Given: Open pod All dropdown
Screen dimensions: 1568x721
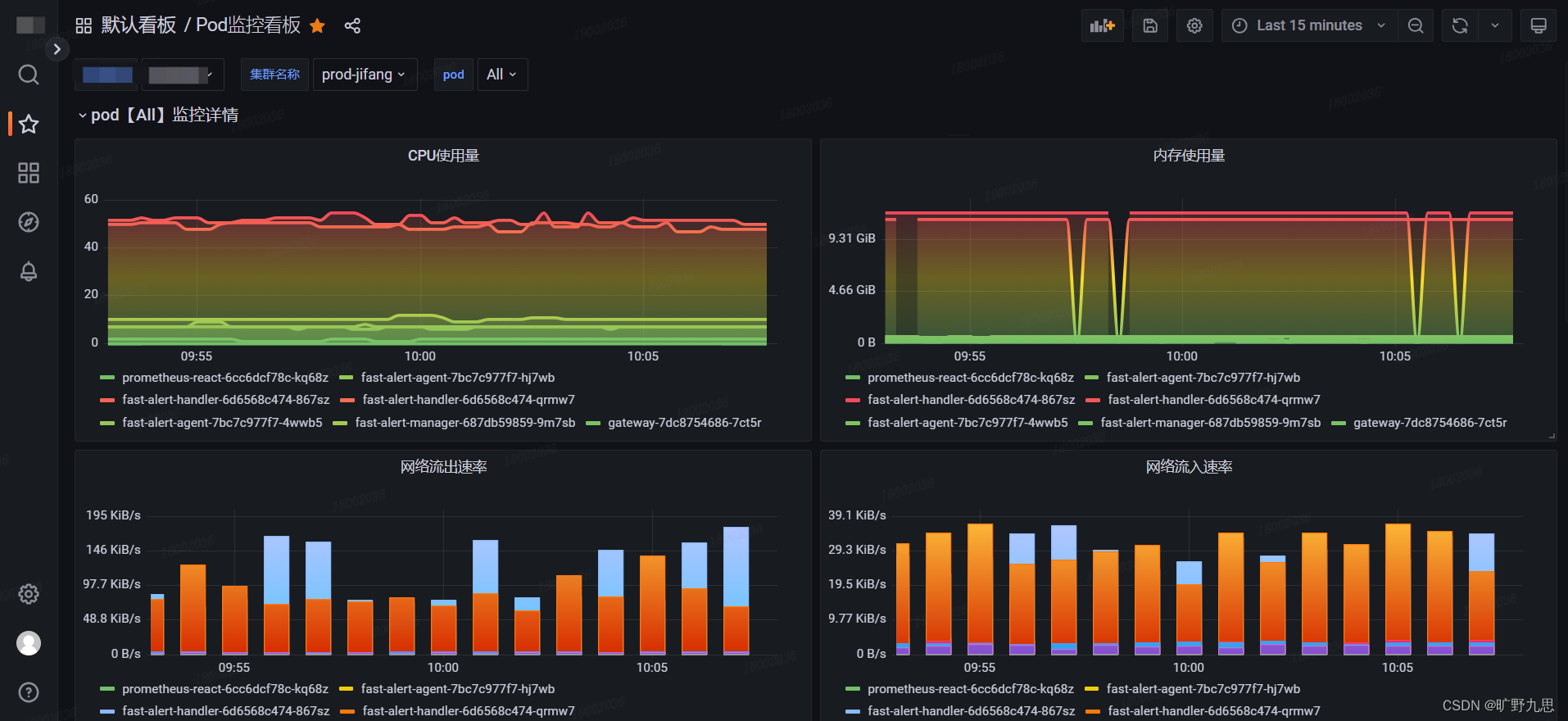Looking at the screenshot, I should pos(502,75).
